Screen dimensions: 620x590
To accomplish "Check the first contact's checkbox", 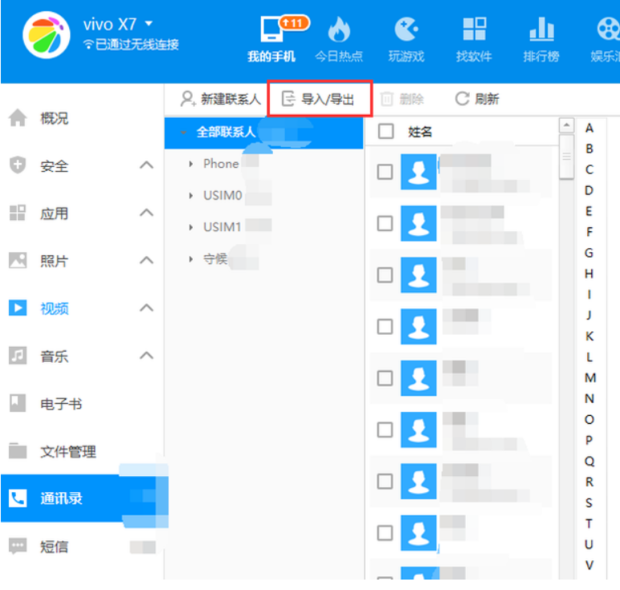I will (x=385, y=172).
